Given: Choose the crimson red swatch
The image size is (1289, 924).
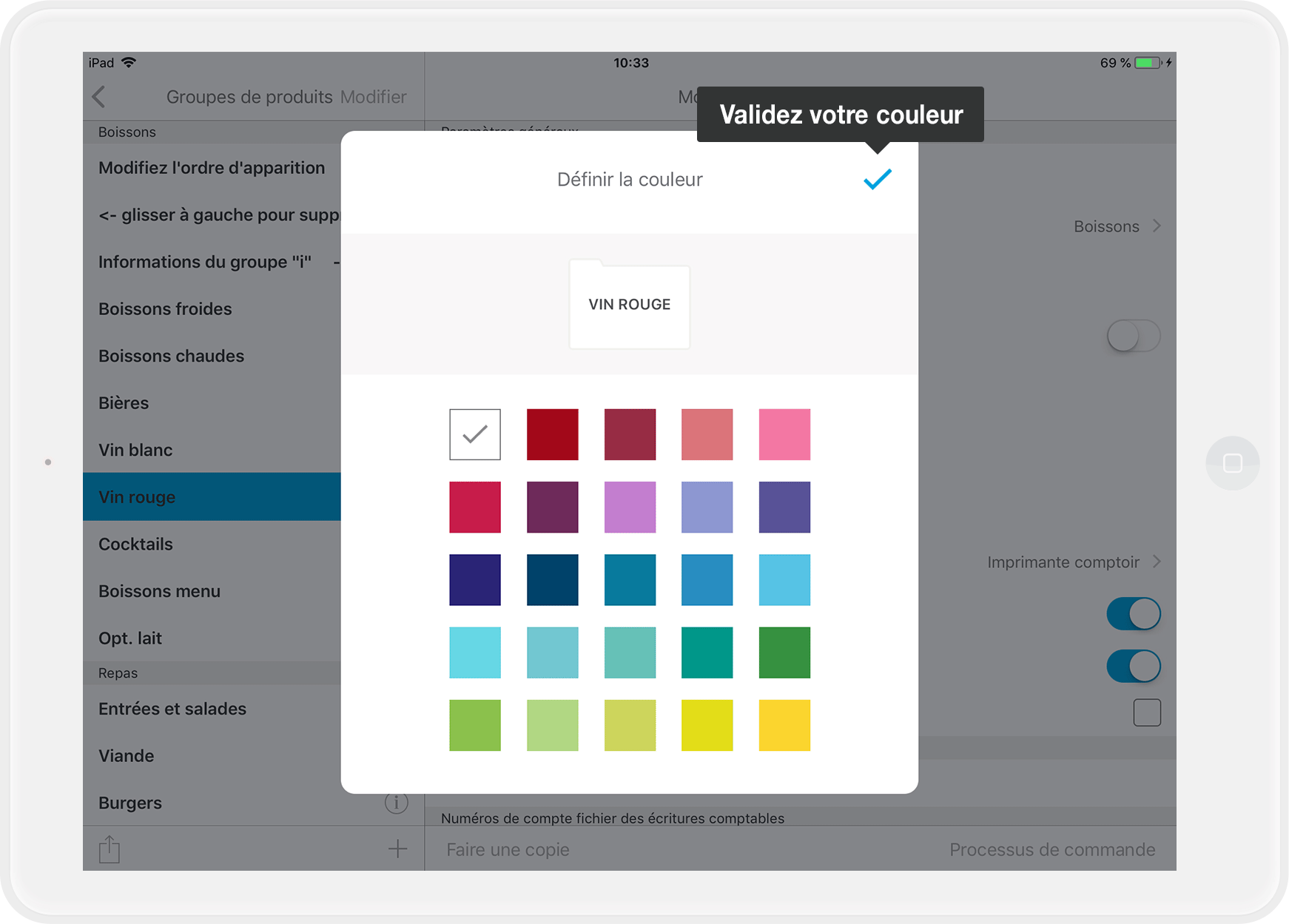Looking at the screenshot, I should point(475,507).
